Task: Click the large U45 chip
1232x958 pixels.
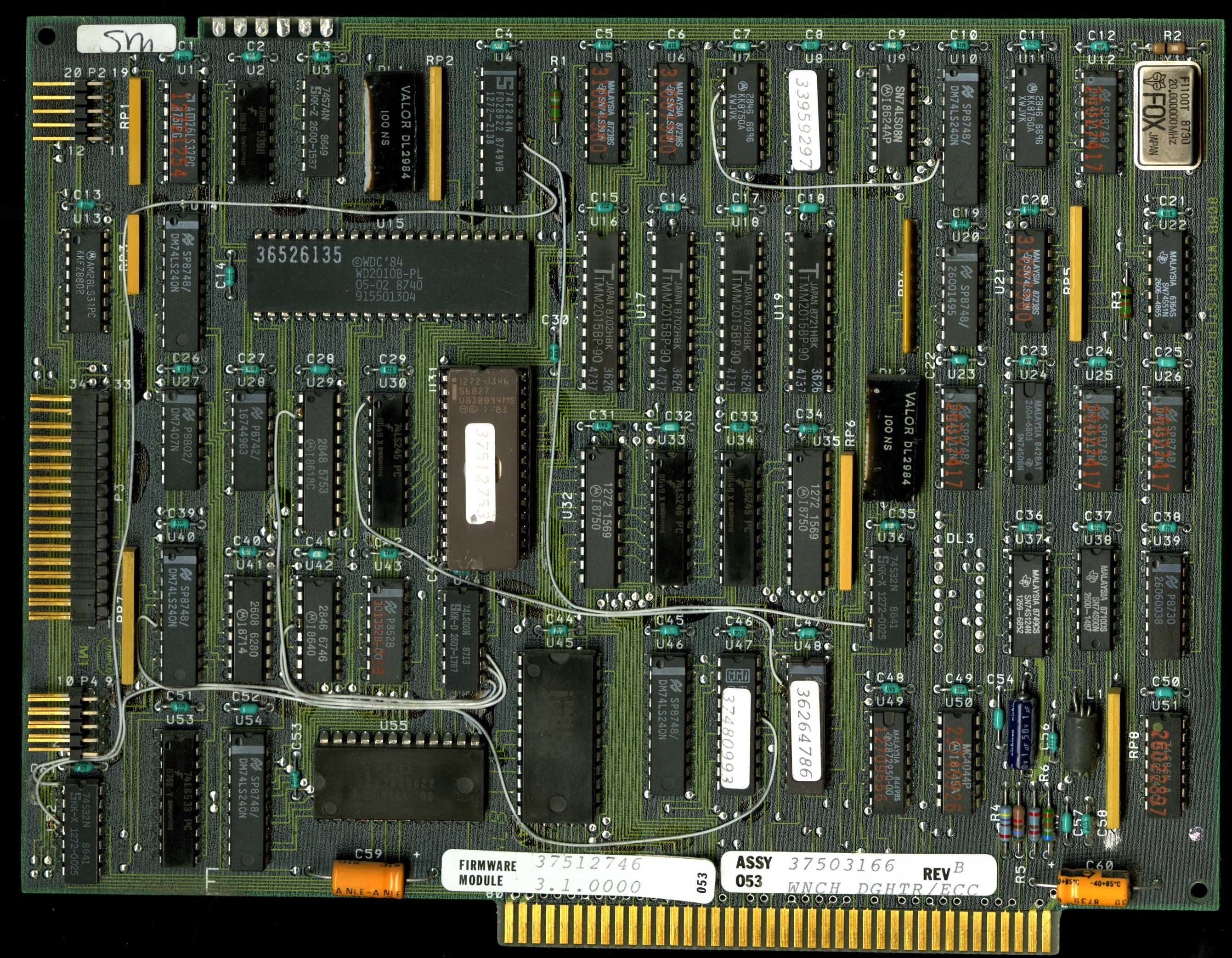Action: [559, 736]
